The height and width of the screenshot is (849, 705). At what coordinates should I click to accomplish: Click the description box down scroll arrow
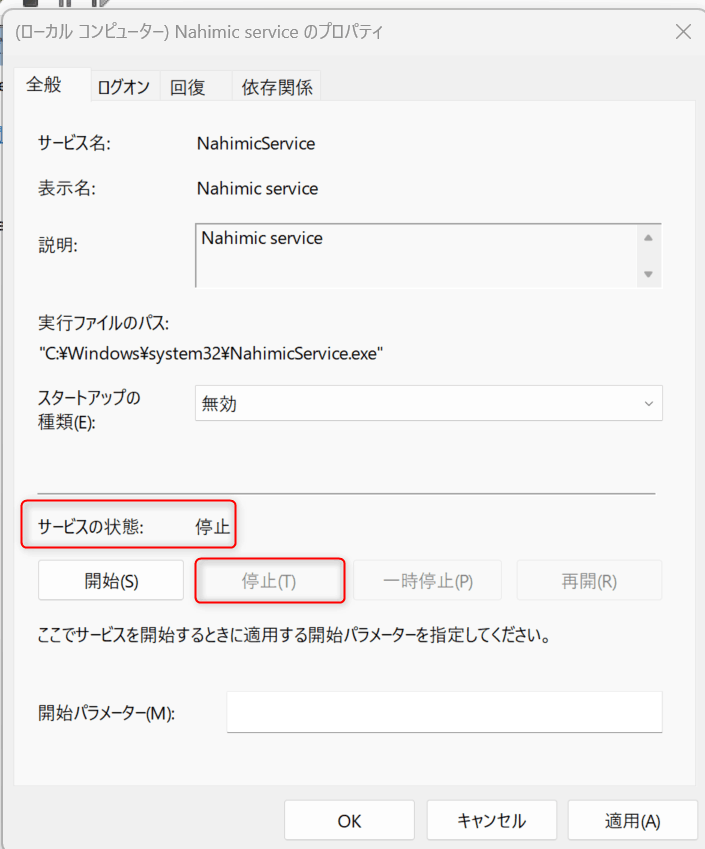click(648, 274)
